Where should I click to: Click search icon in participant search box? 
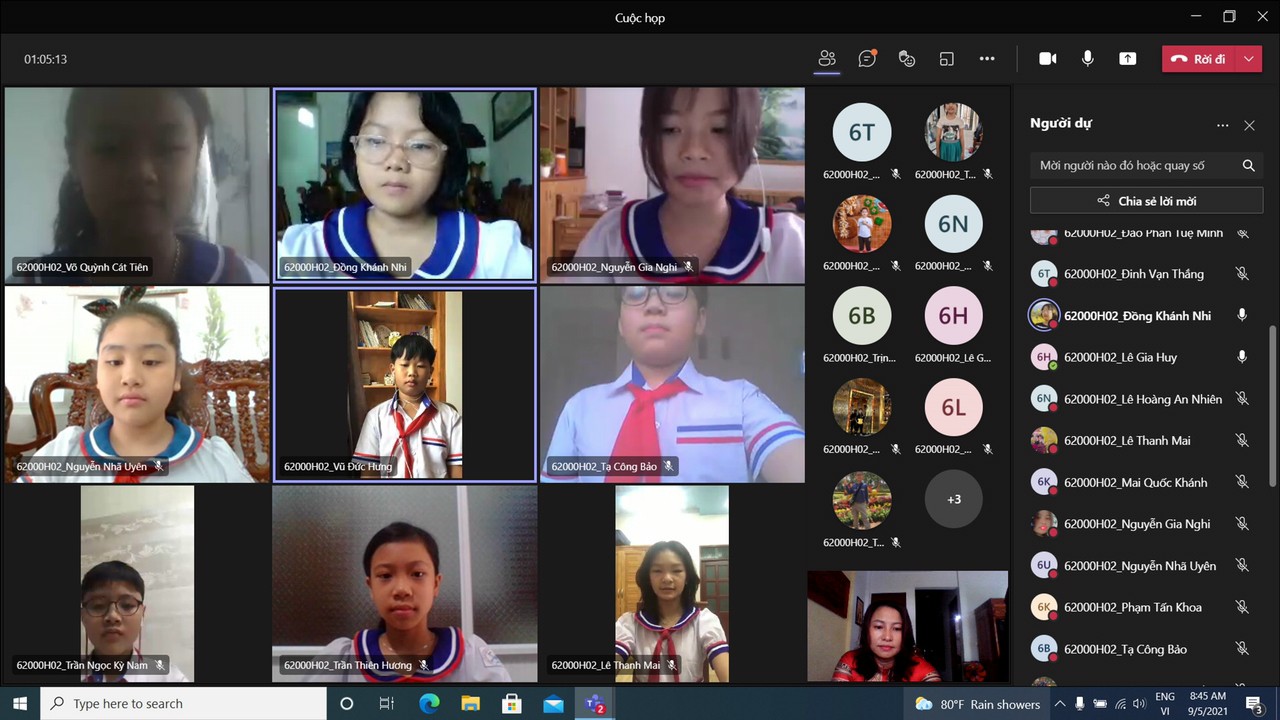pos(1248,166)
